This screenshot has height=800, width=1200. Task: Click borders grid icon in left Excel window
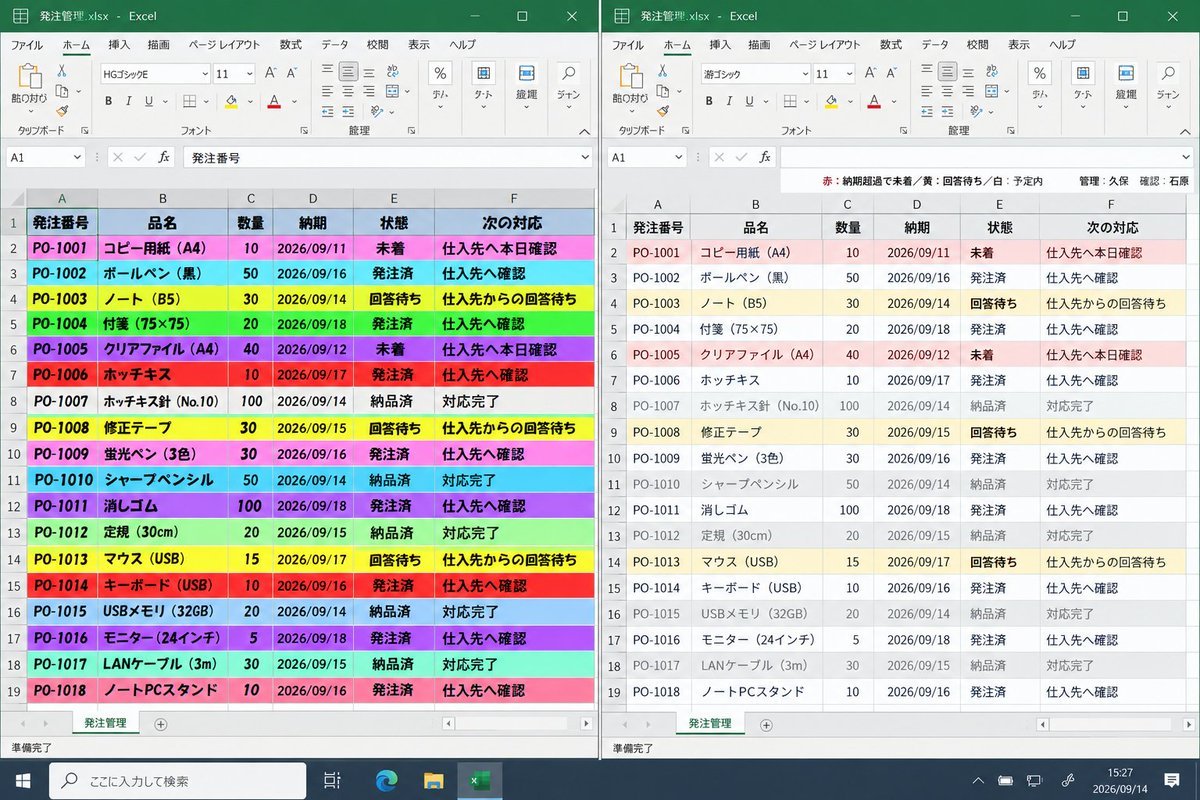(x=190, y=101)
